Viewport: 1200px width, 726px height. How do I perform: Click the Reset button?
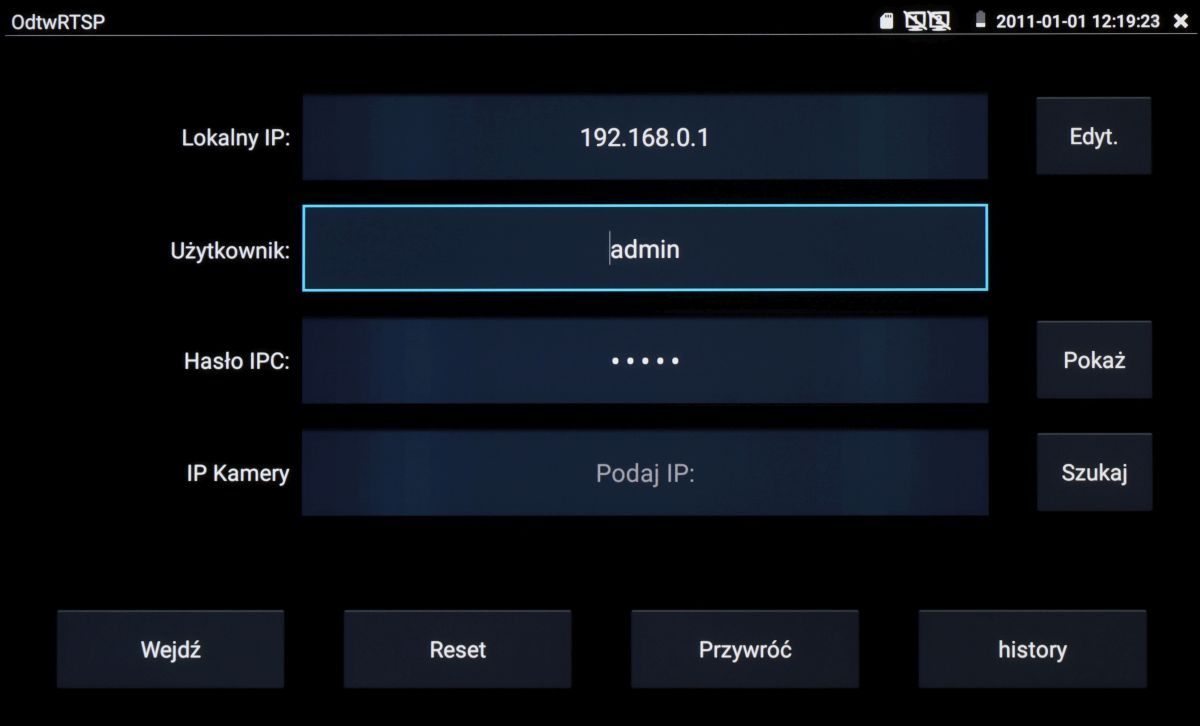pyautogui.click(x=457, y=650)
